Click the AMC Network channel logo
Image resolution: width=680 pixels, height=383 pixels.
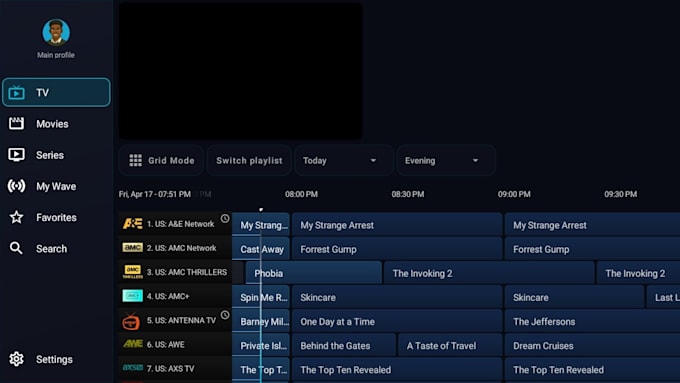(132, 247)
